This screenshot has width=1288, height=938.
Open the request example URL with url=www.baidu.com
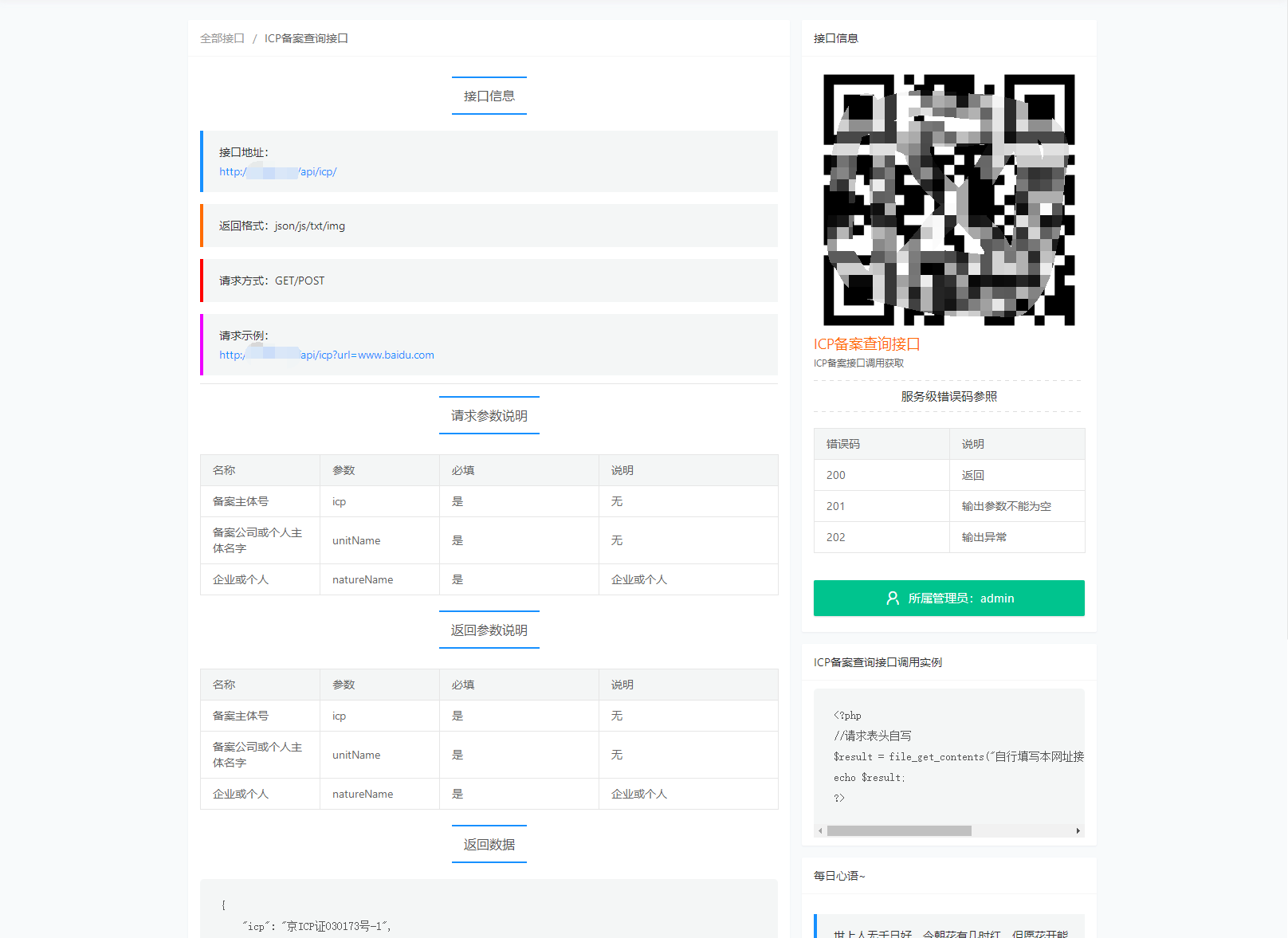[x=327, y=355]
